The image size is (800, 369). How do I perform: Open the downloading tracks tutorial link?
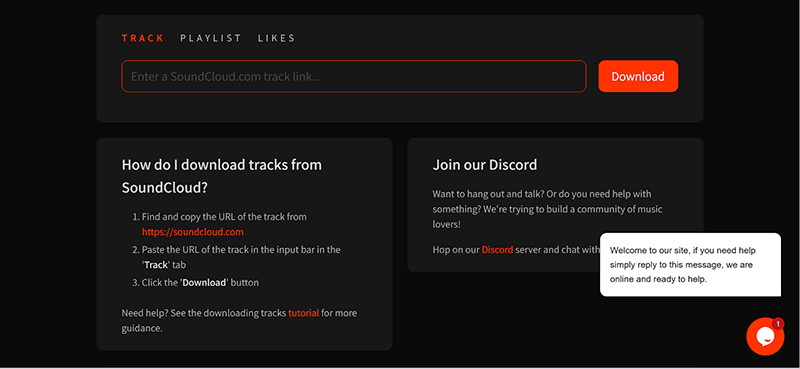tap(304, 313)
